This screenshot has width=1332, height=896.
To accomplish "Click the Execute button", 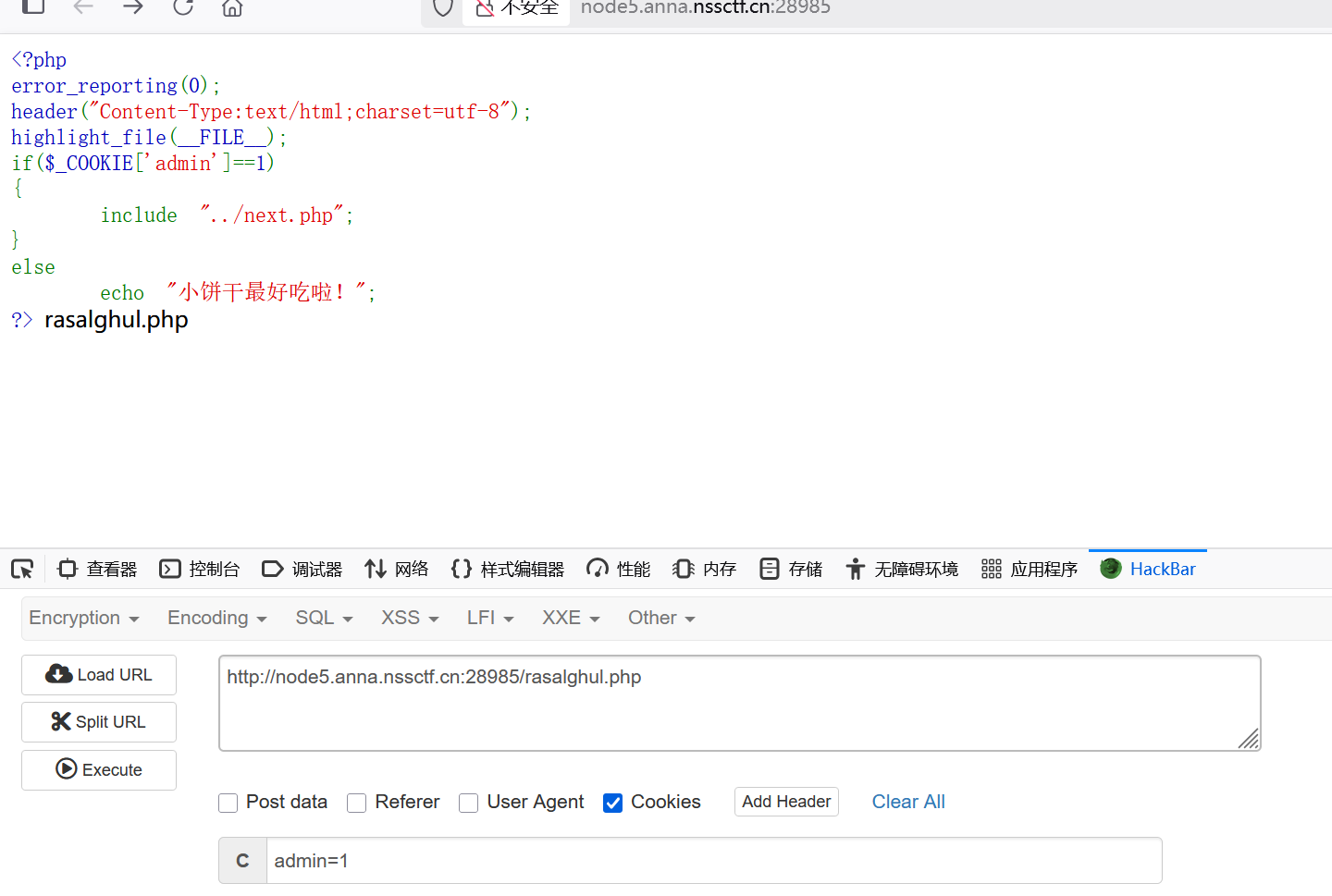I will coord(99,770).
